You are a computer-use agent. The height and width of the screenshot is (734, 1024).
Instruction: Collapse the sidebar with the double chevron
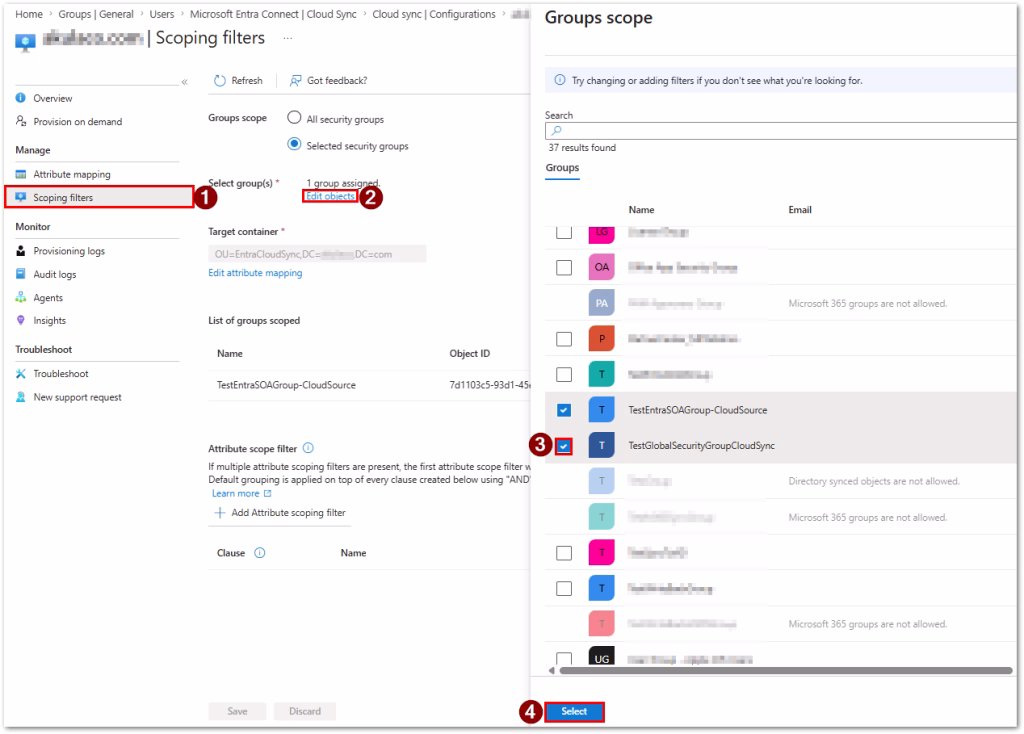184,82
